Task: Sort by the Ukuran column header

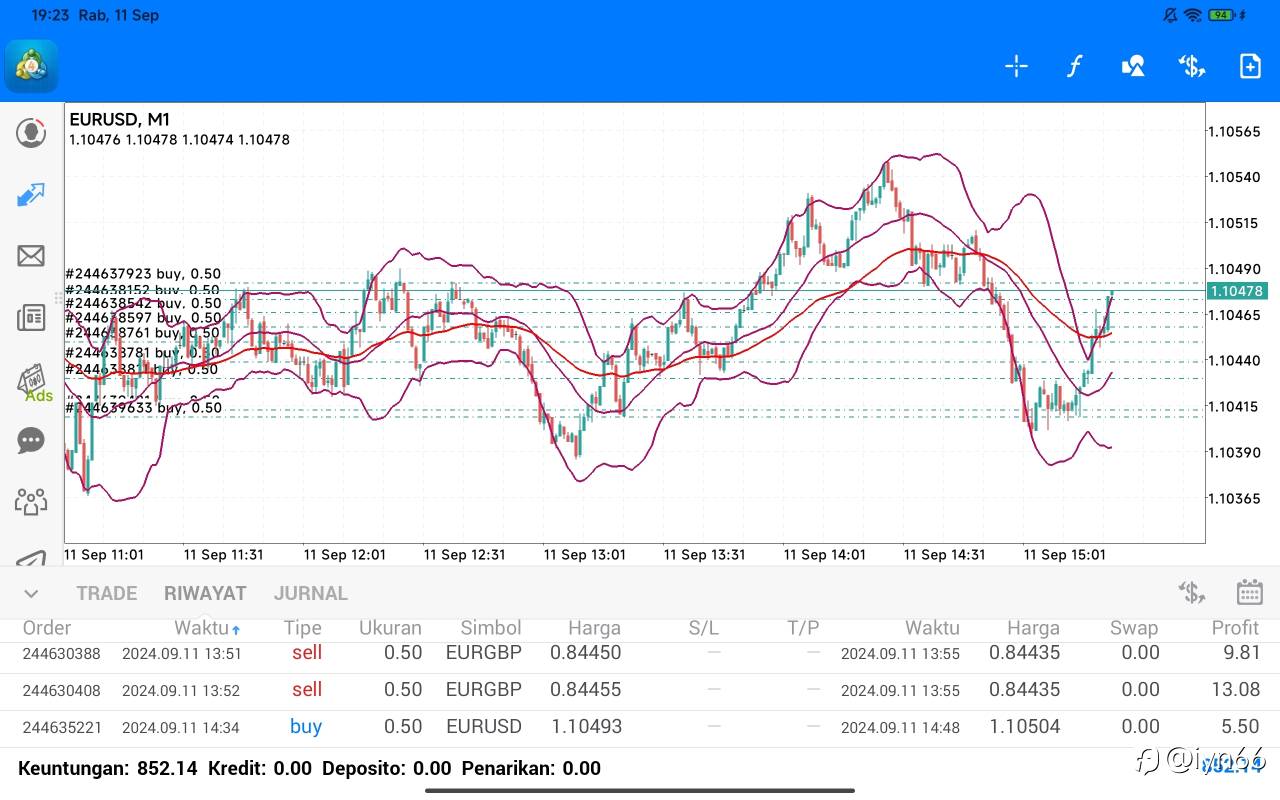Action: (x=390, y=628)
